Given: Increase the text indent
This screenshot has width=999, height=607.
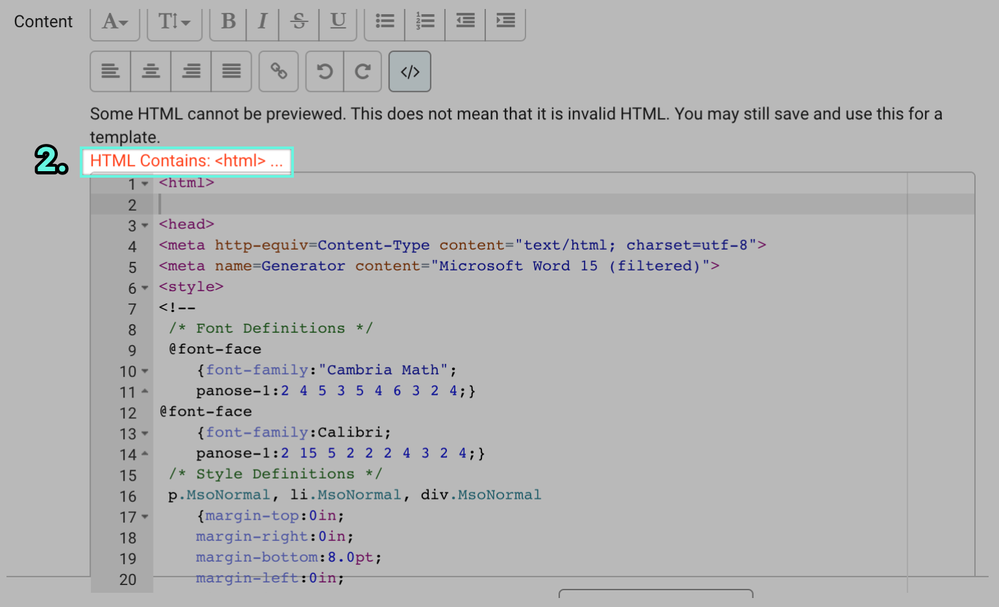Looking at the screenshot, I should pos(504,22).
